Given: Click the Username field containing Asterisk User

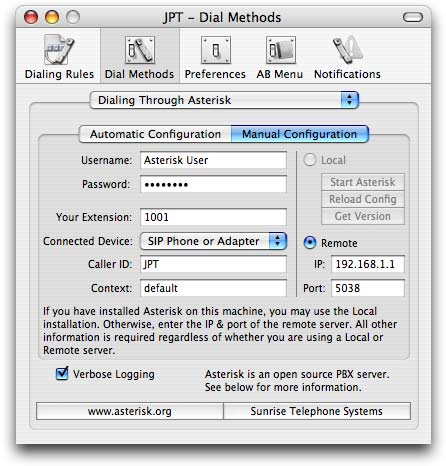Looking at the screenshot, I should (213, 160).
